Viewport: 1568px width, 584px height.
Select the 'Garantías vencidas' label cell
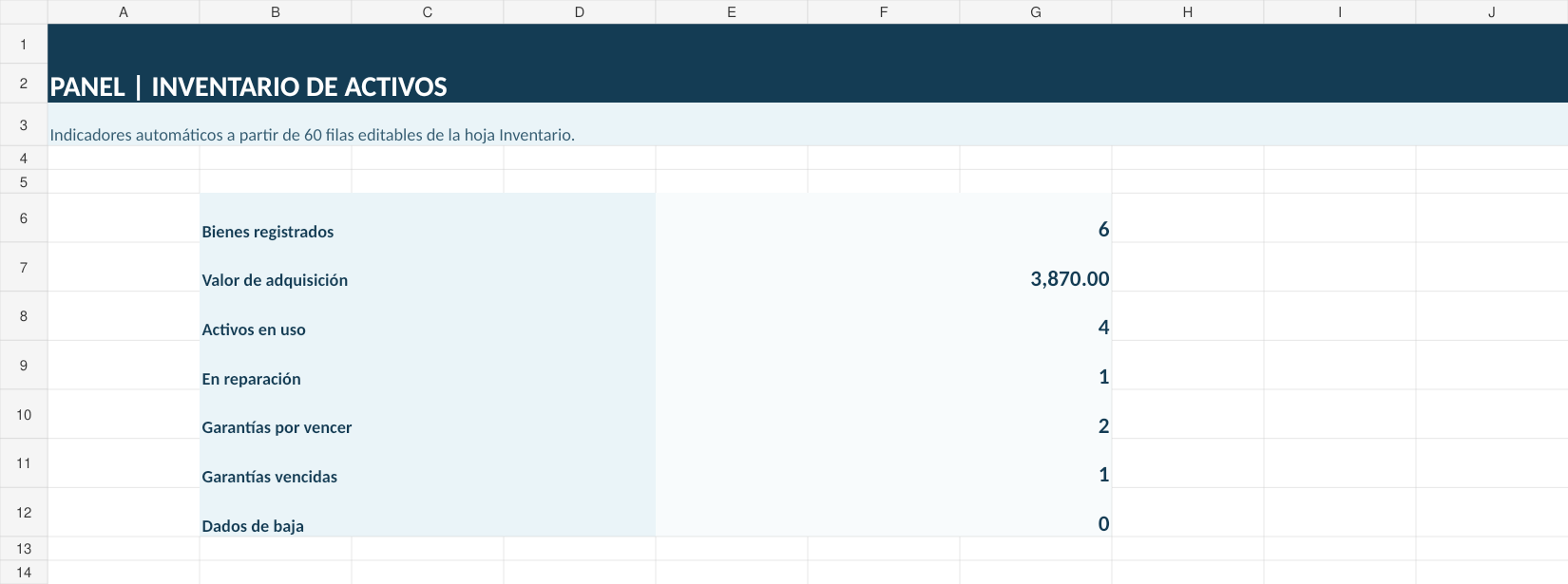[x=428, y=463]
